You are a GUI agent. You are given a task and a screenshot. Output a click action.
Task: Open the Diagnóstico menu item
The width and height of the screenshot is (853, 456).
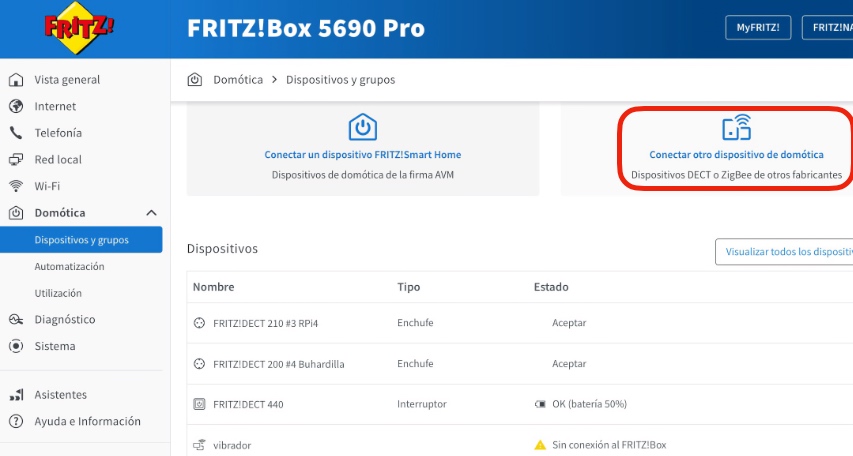point(65,319)
